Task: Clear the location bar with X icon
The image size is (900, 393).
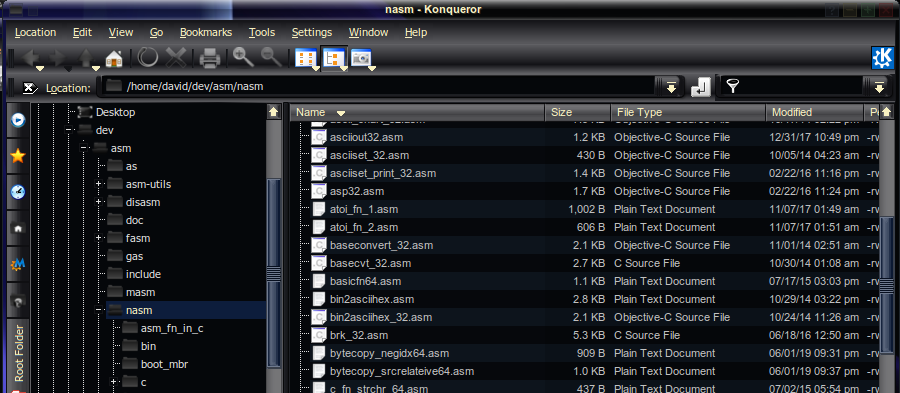Action: pyautogui.click(x=30, y=88)
